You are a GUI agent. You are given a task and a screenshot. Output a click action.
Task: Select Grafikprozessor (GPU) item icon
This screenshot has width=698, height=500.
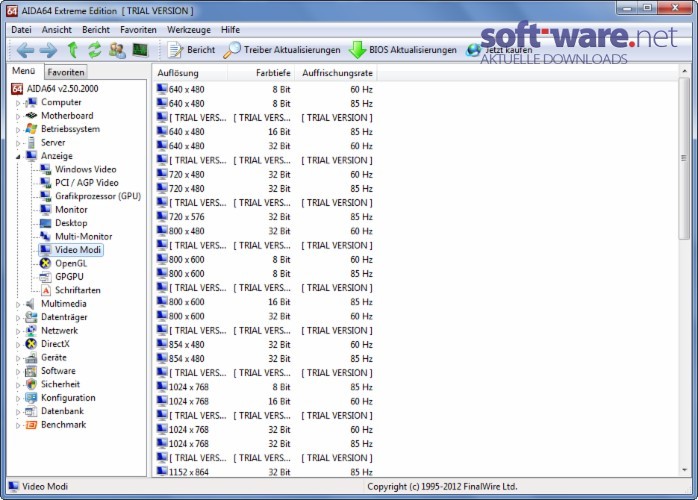point(45,196)
